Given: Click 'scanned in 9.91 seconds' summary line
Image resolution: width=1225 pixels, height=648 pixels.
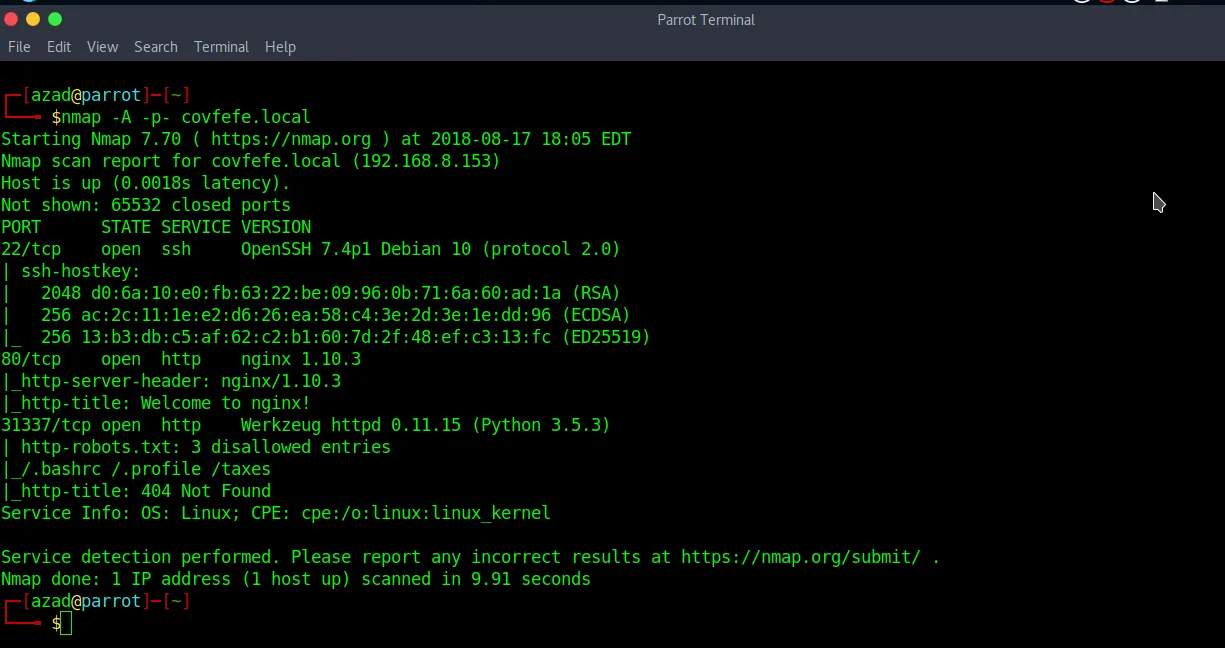Looking at the screenshot, I should [x=296, y=579].
